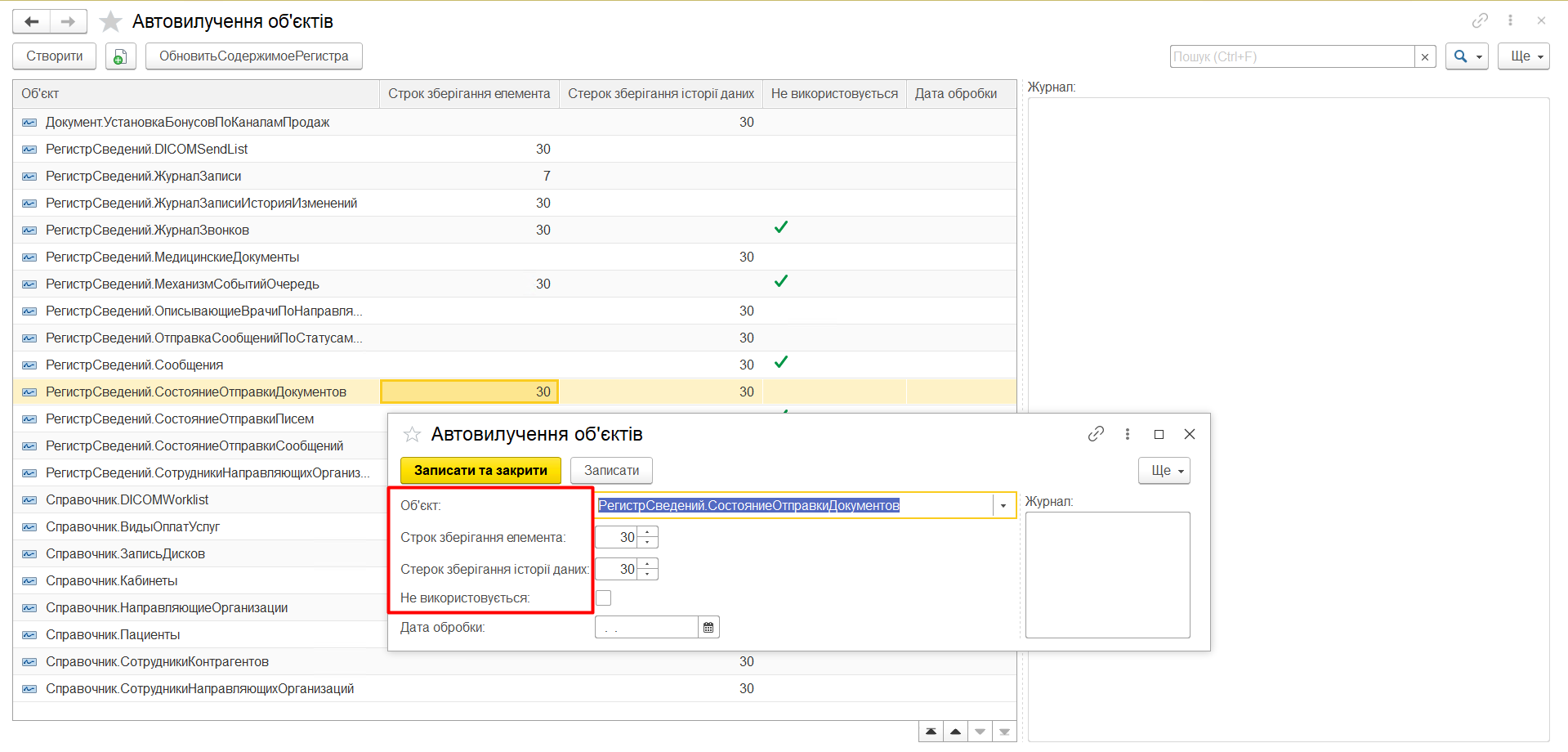Click the Пошук search input field
The width and height of the screenshot is (1568, 752).
1292,56
